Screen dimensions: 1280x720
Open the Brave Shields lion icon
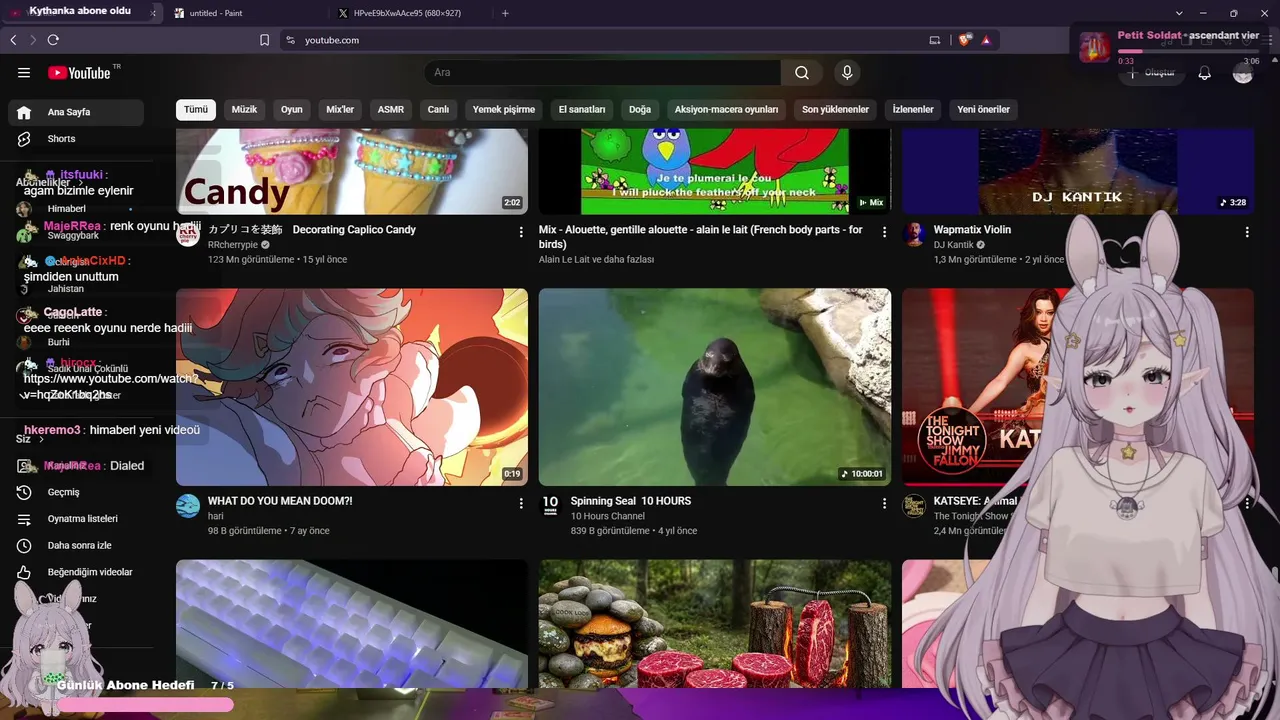(964, 40)
